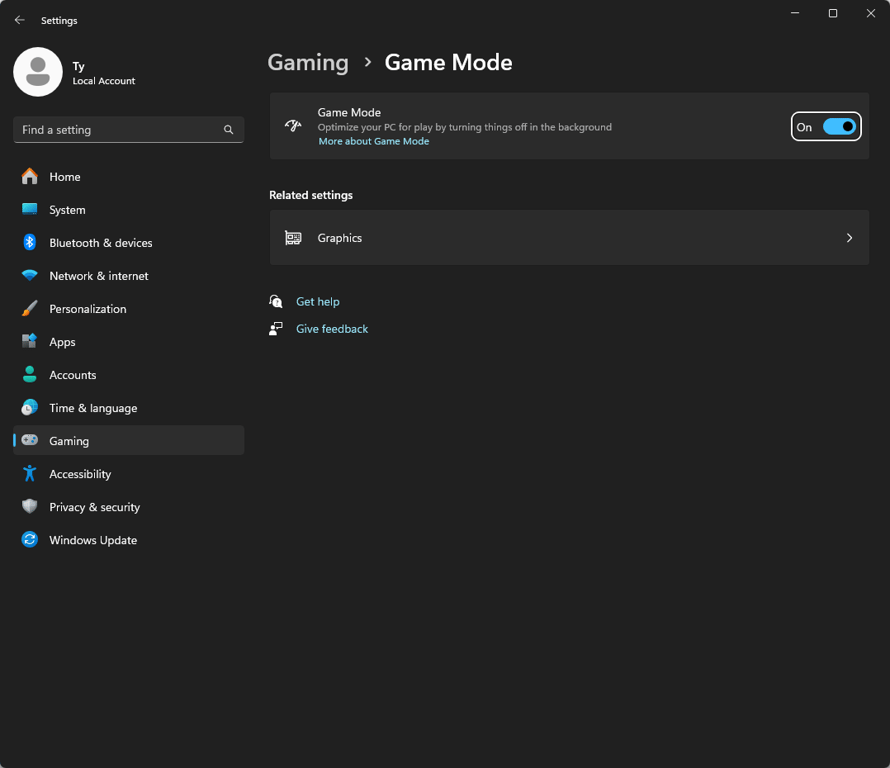This screenshot has width=890, height=768.
Task: Click the Privacy & security shield icon
Action: [30, 506]
